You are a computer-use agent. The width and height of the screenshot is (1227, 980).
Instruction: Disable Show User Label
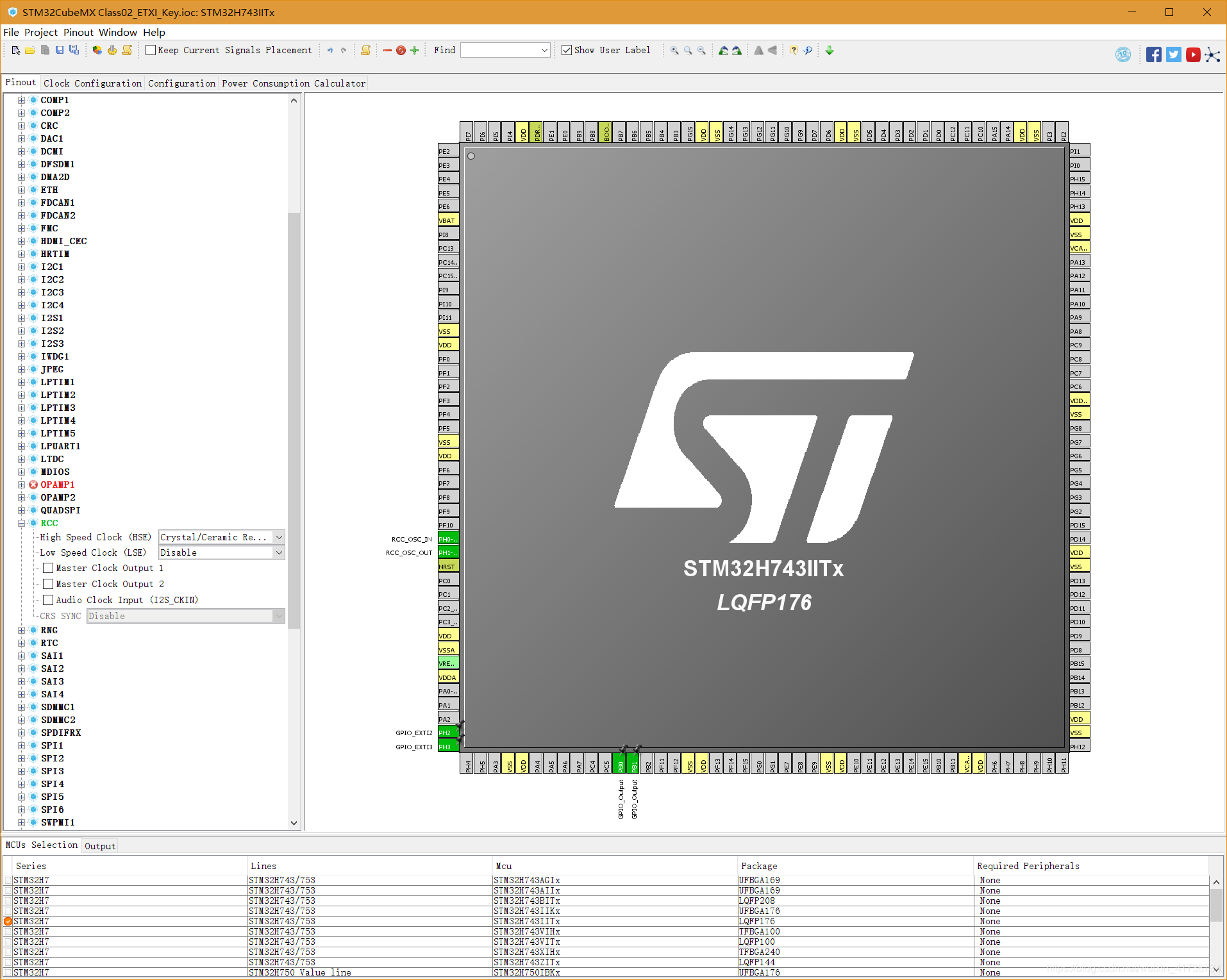pos(567,50)
